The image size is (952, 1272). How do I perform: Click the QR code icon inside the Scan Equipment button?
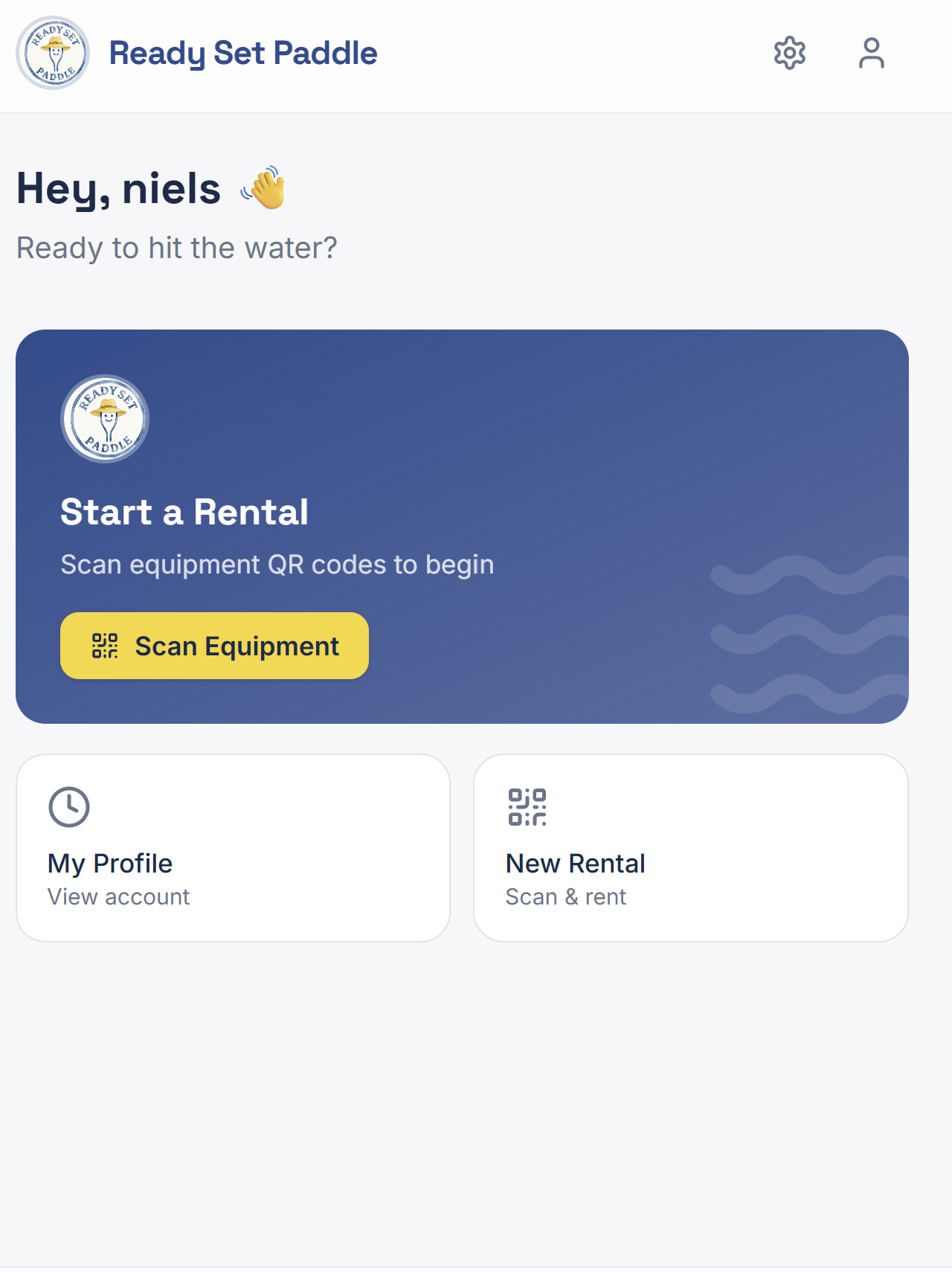click(103, 646)
